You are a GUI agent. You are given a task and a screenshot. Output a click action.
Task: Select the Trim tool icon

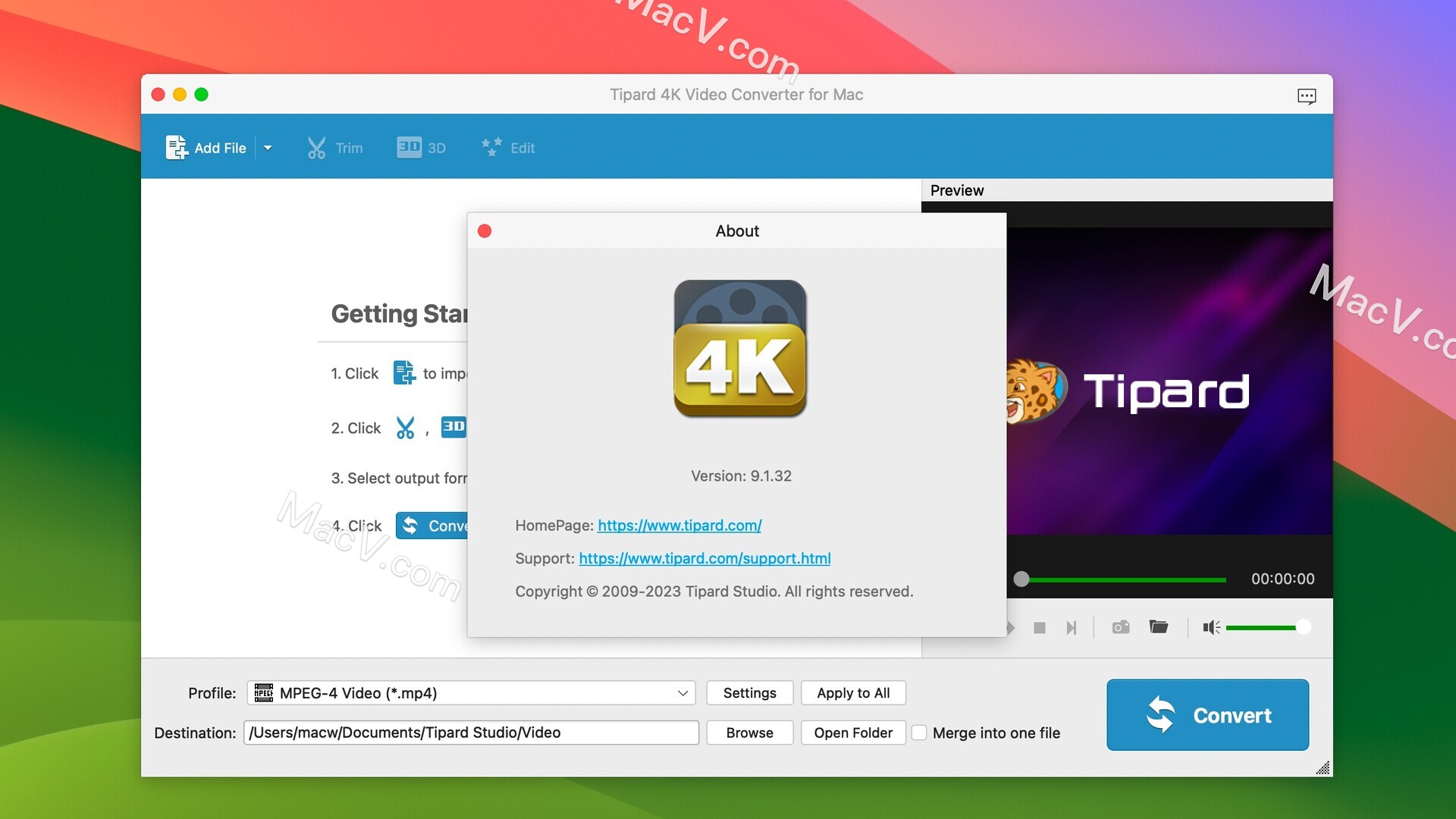(315, 146)
